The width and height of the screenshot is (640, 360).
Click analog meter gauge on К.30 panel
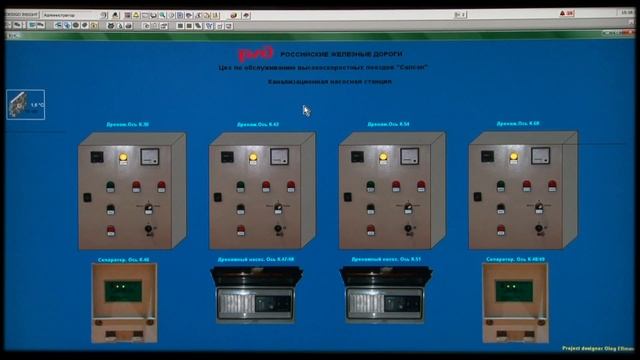pyautogui.click(x=150, y=157)
